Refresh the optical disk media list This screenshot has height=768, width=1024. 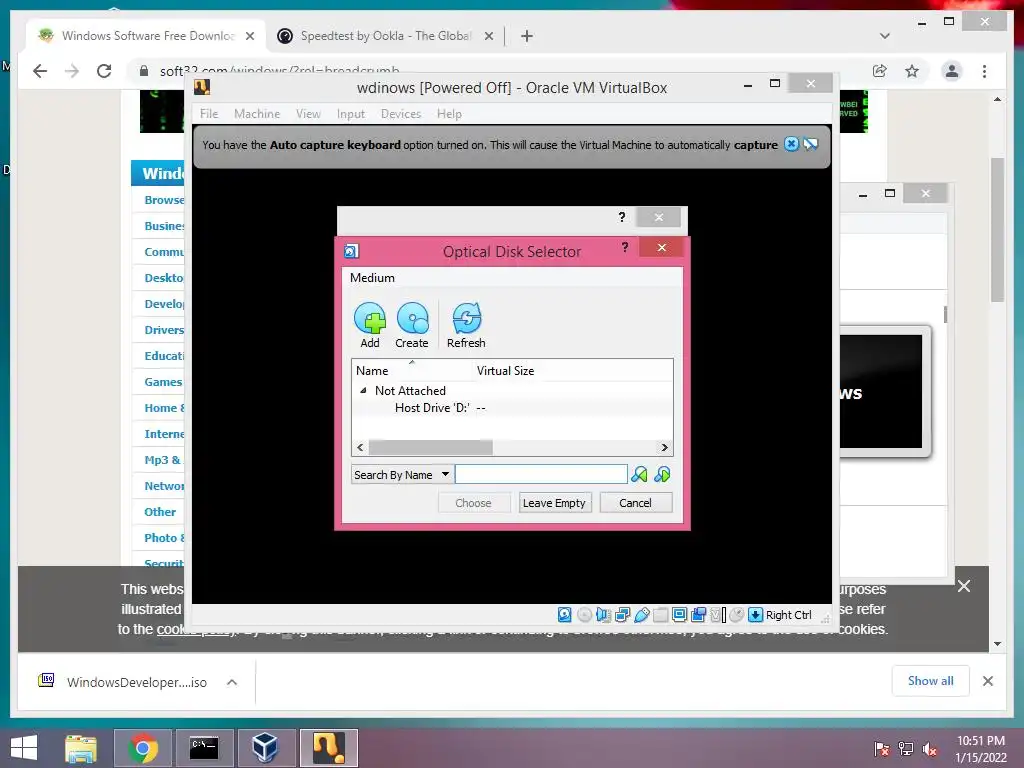[x=466, y=325]
